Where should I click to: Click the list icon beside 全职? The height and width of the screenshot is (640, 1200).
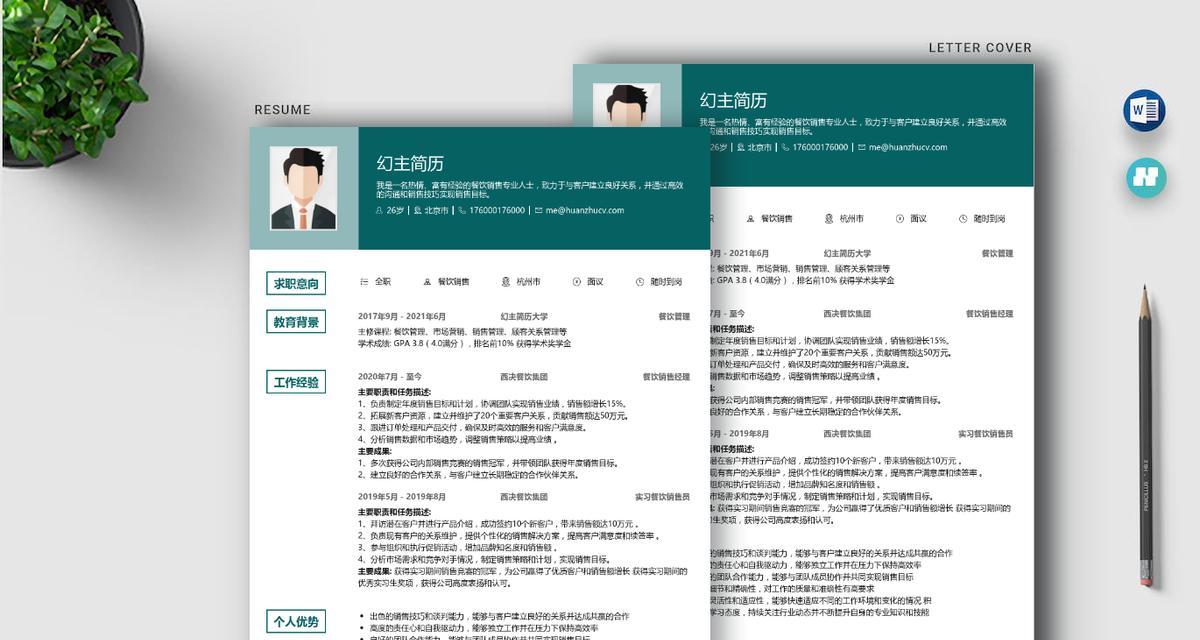[364, 282]
